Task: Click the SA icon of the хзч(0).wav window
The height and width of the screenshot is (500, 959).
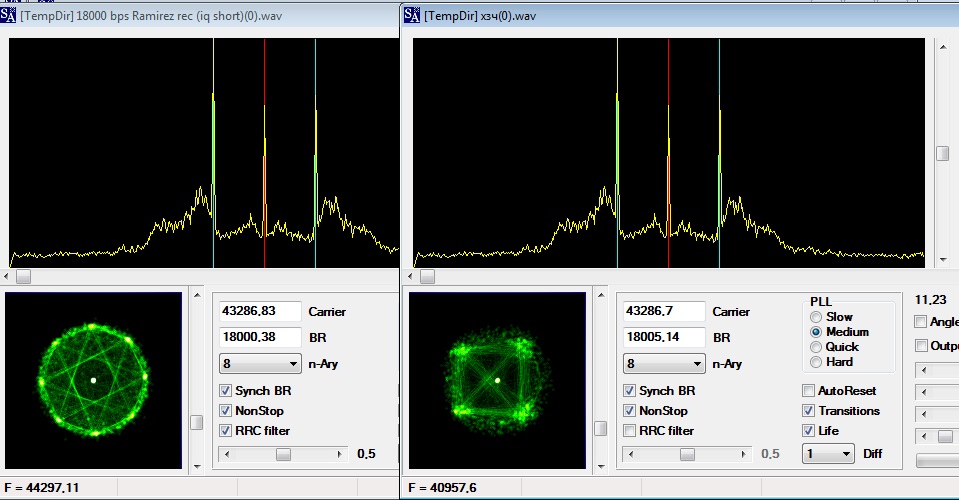Action: [x=412, y=15]
